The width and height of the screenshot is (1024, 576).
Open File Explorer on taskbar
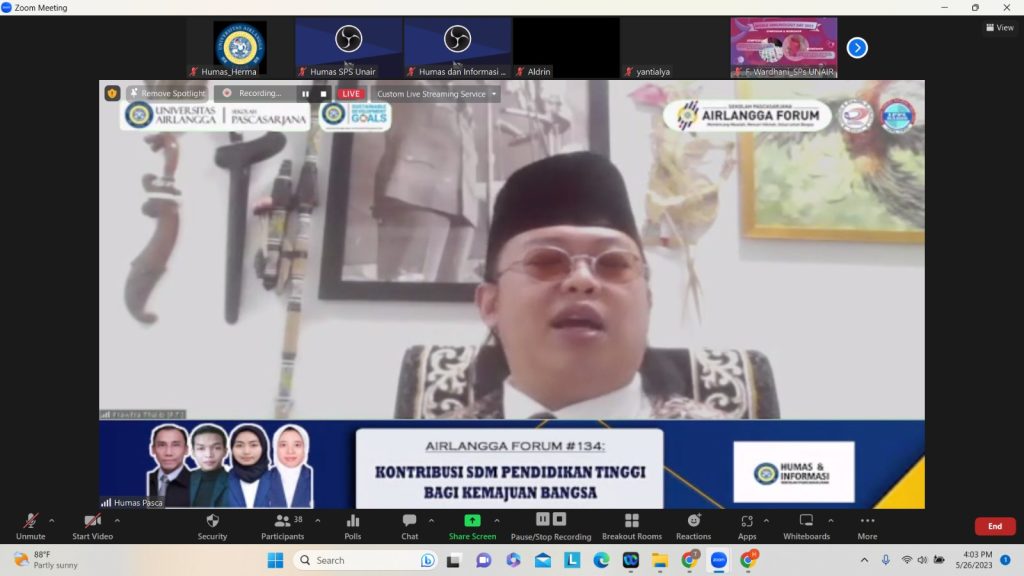pyautogui.click(x=660, y=560)
